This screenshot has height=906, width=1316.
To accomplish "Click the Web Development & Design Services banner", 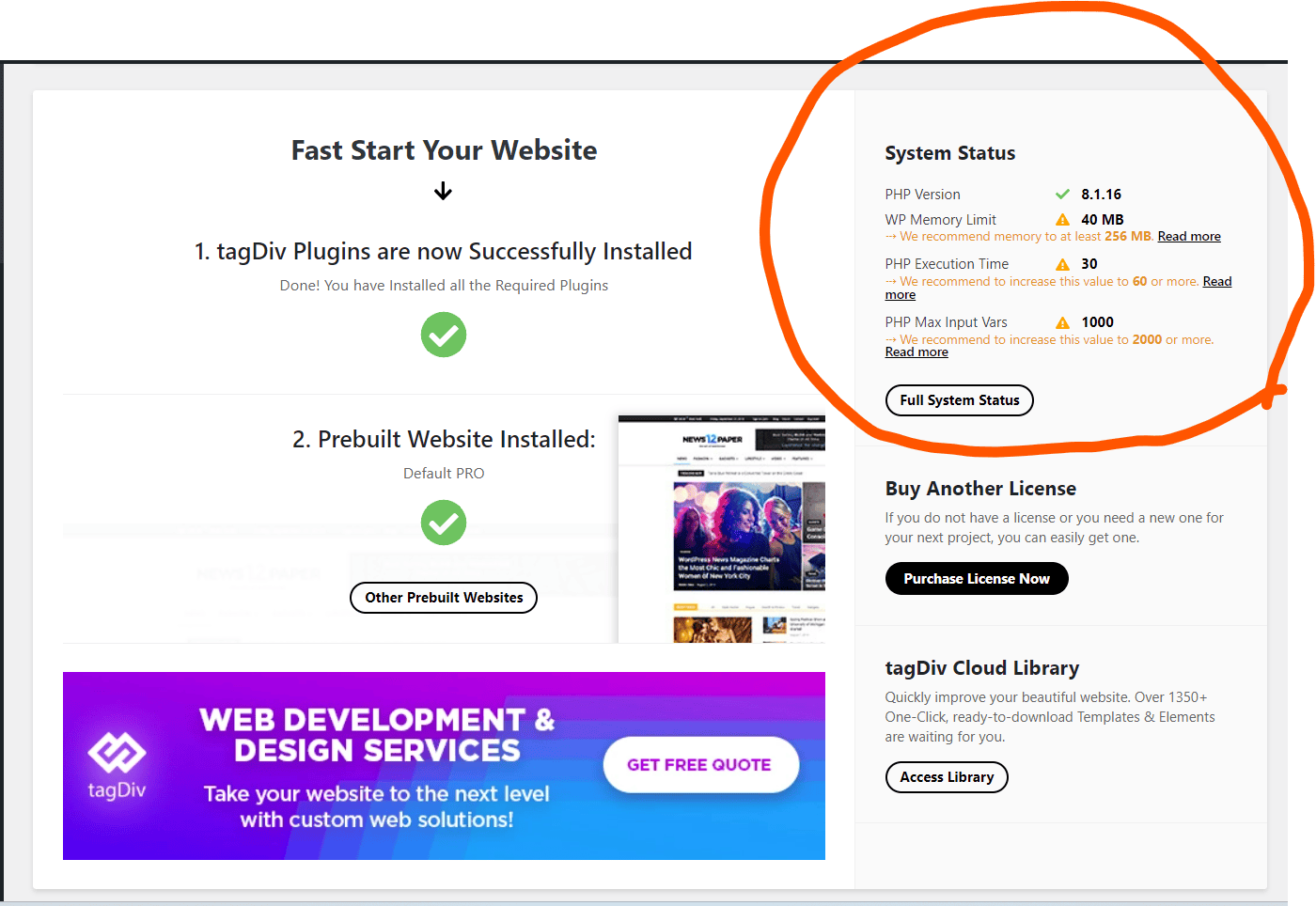I will point(444,766).
